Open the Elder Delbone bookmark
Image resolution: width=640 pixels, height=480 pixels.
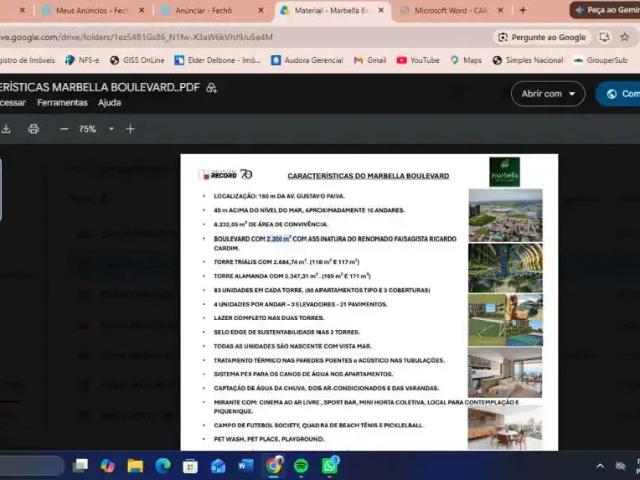(x=217, y=60)
